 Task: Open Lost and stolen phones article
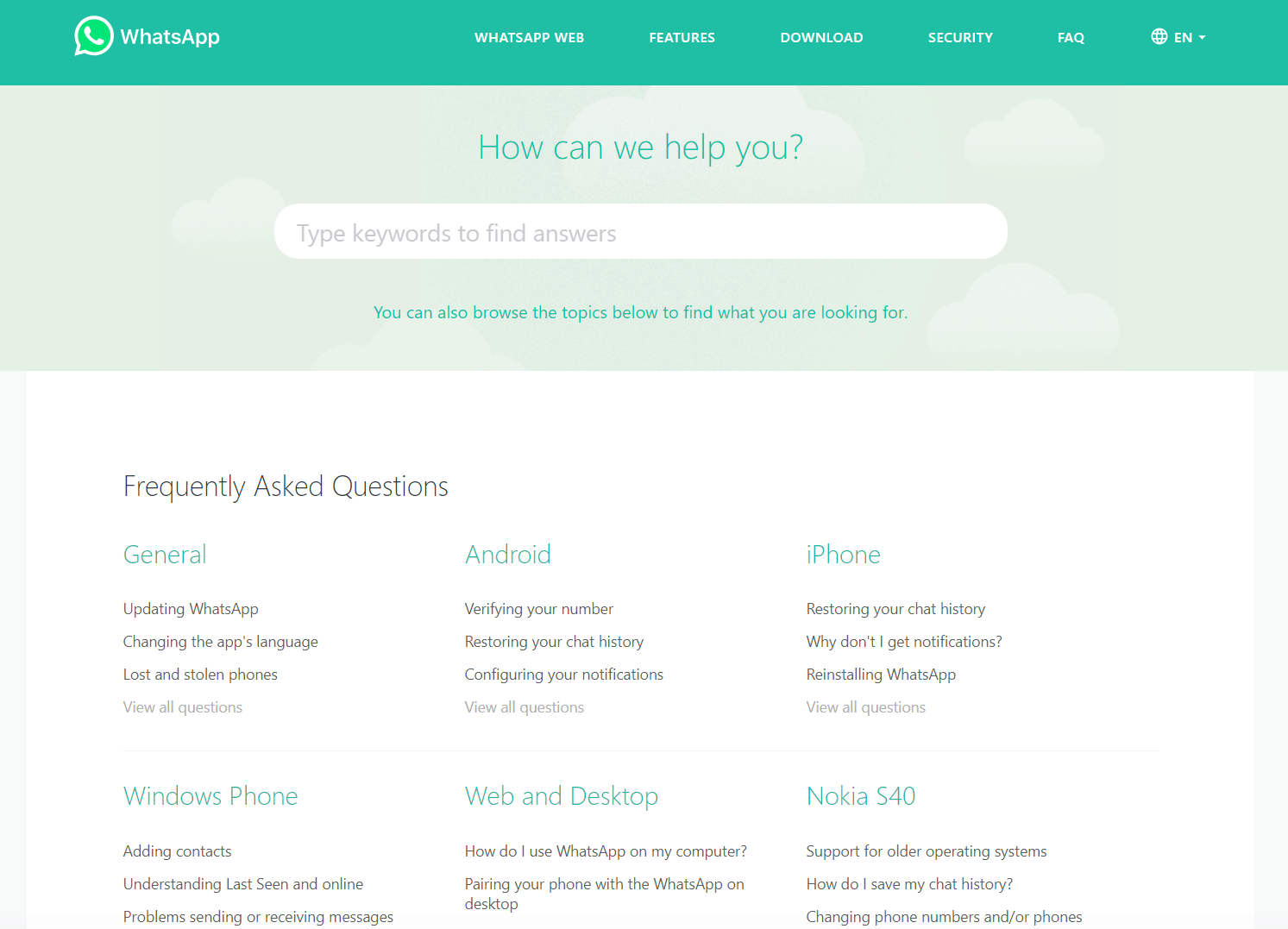click(x=200, y=675)
